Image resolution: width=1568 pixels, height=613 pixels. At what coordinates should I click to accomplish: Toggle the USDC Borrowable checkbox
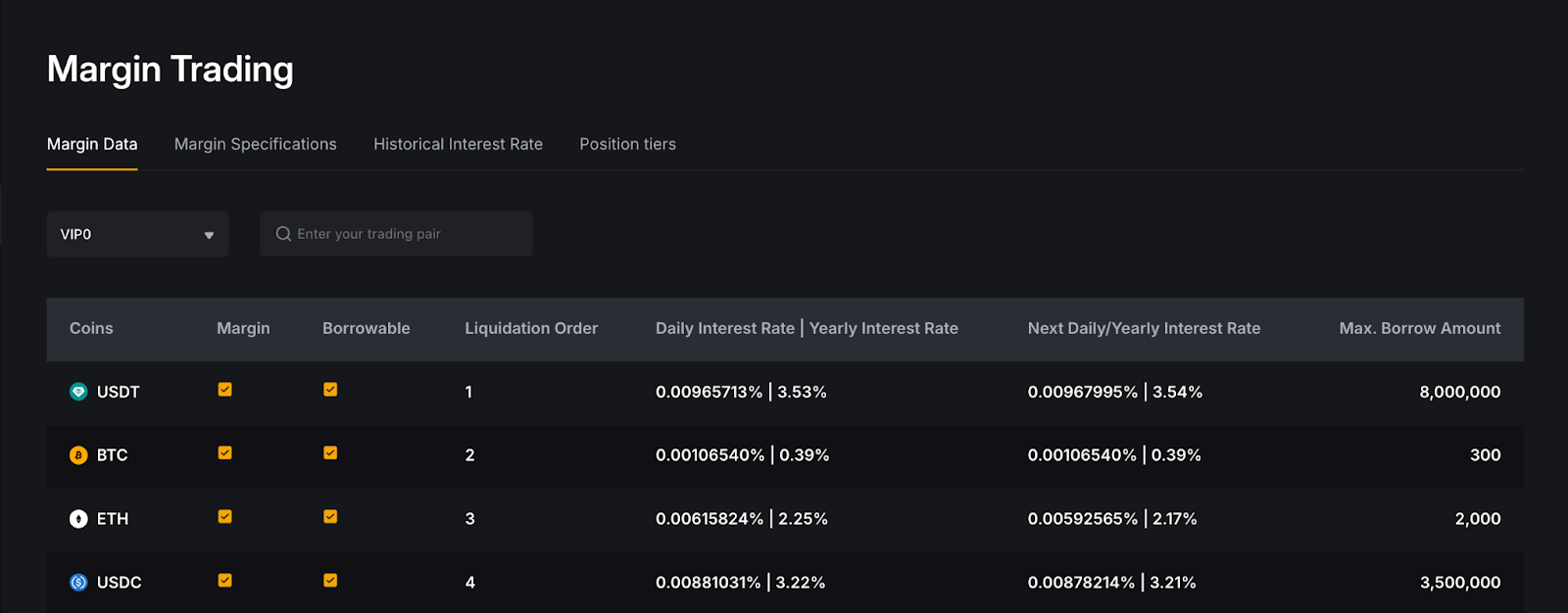(330, 581)
